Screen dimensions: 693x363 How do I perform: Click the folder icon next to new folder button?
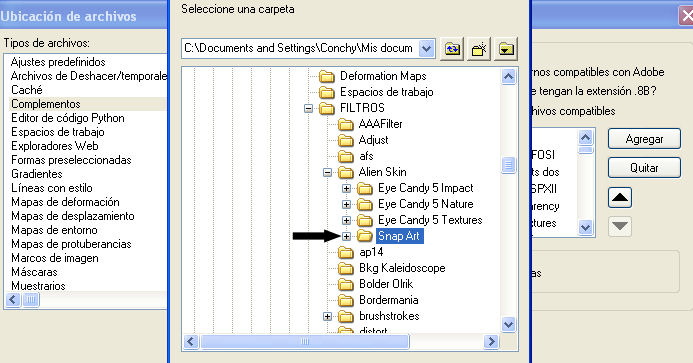click(506, 48)
